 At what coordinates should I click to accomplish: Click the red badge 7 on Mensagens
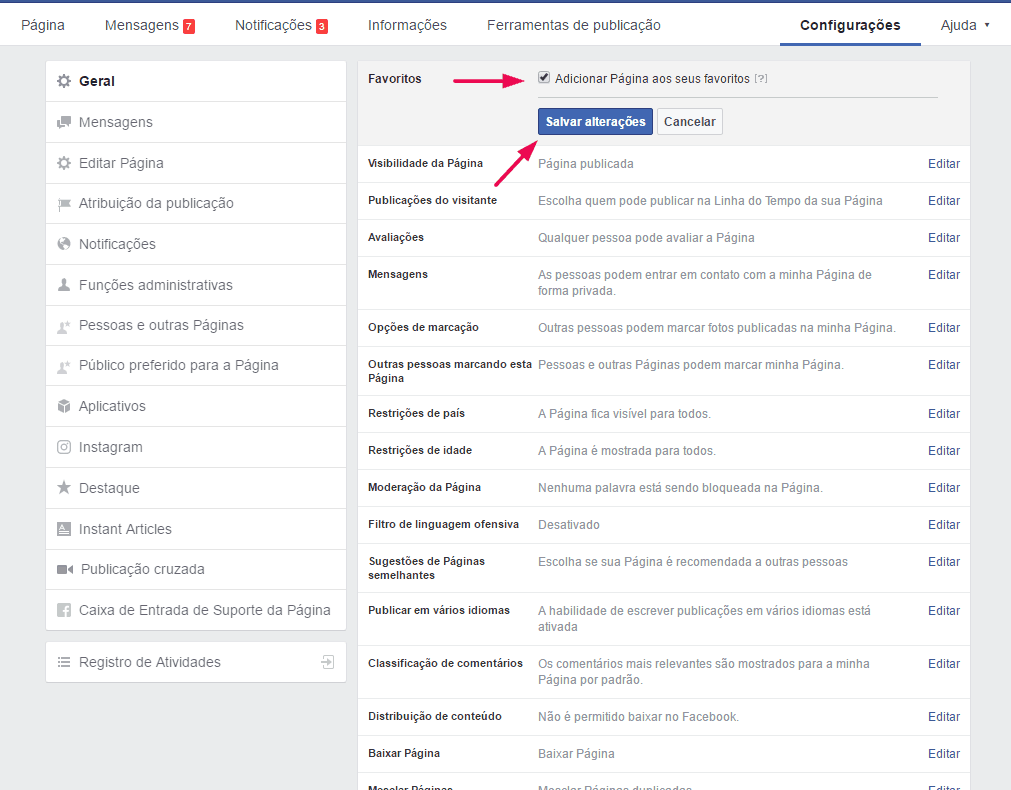(x=189, y=26)
